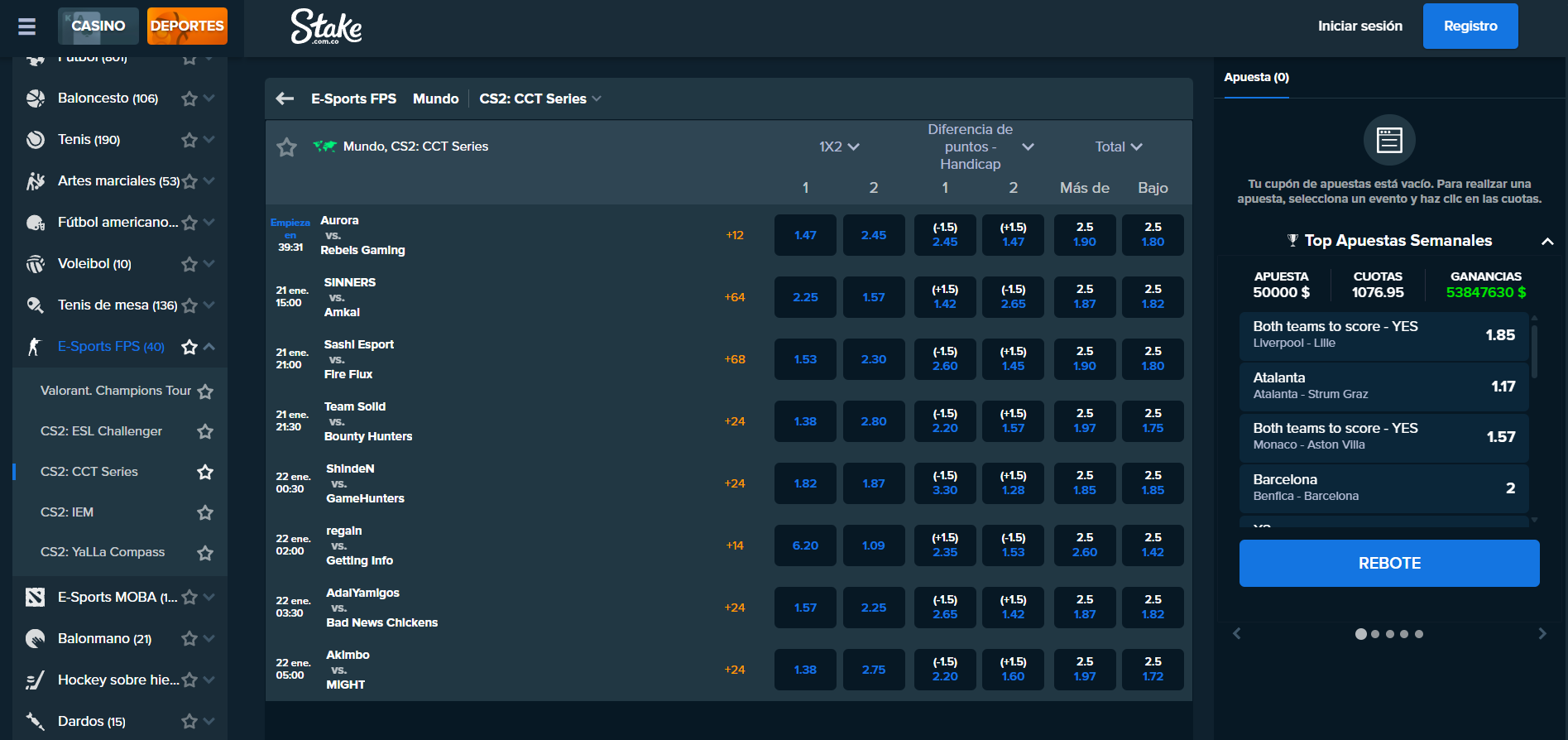Click the E-Sports MOBA icon
This screenshot has height=740, width=1568.
[36, 597]
